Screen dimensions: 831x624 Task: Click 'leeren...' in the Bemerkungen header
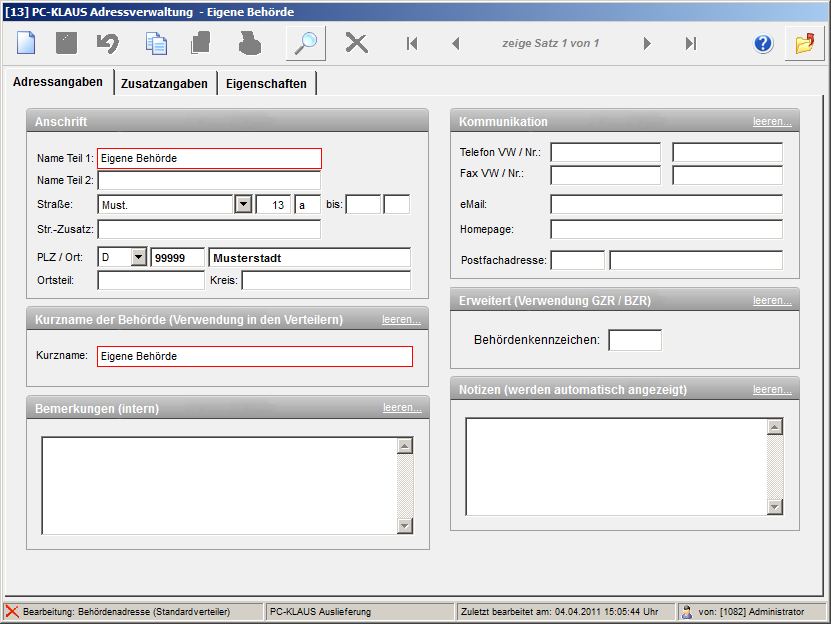[402, 408]
